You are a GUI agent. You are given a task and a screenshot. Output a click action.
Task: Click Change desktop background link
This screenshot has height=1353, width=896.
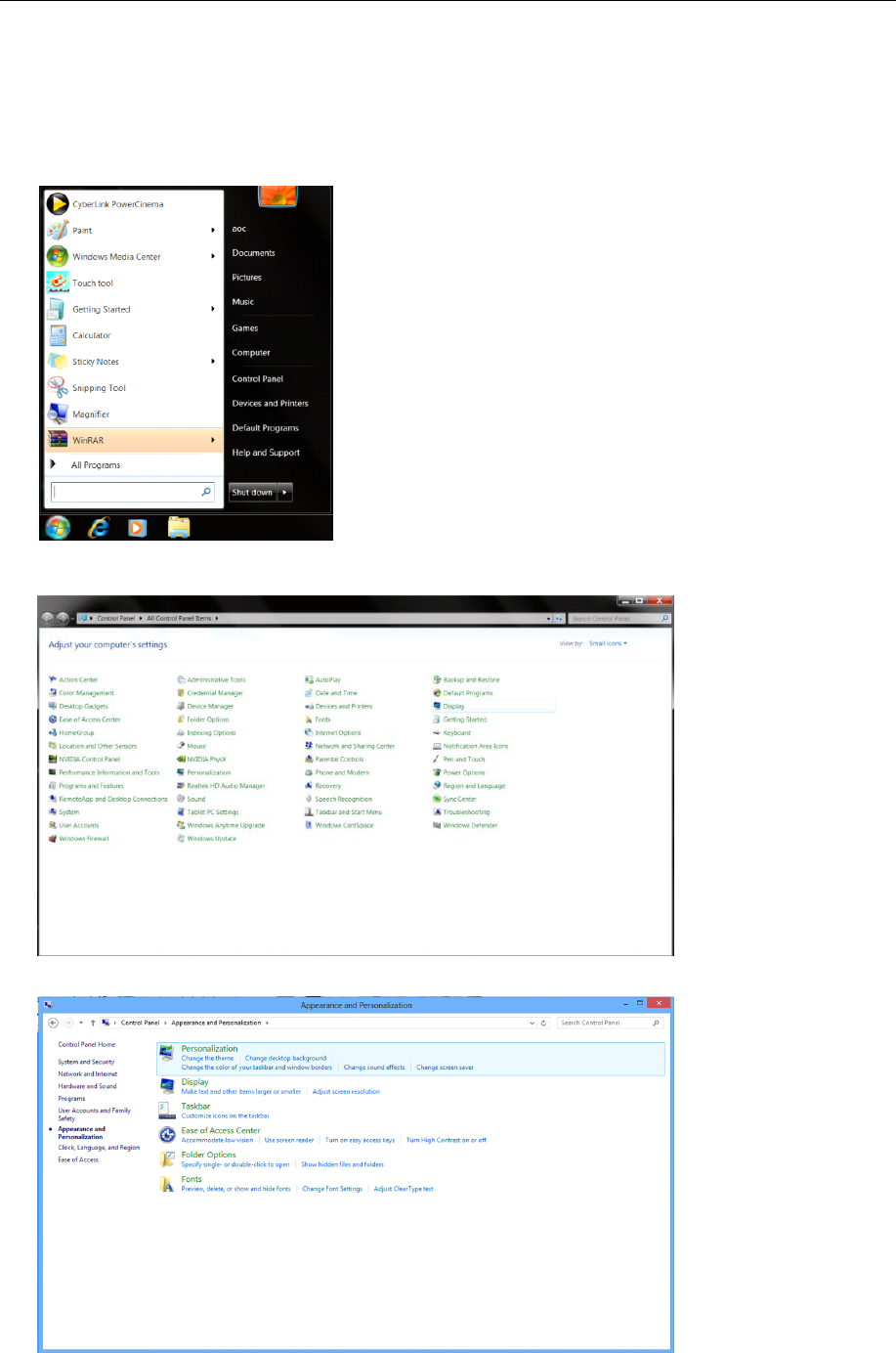coord(286,1058)
